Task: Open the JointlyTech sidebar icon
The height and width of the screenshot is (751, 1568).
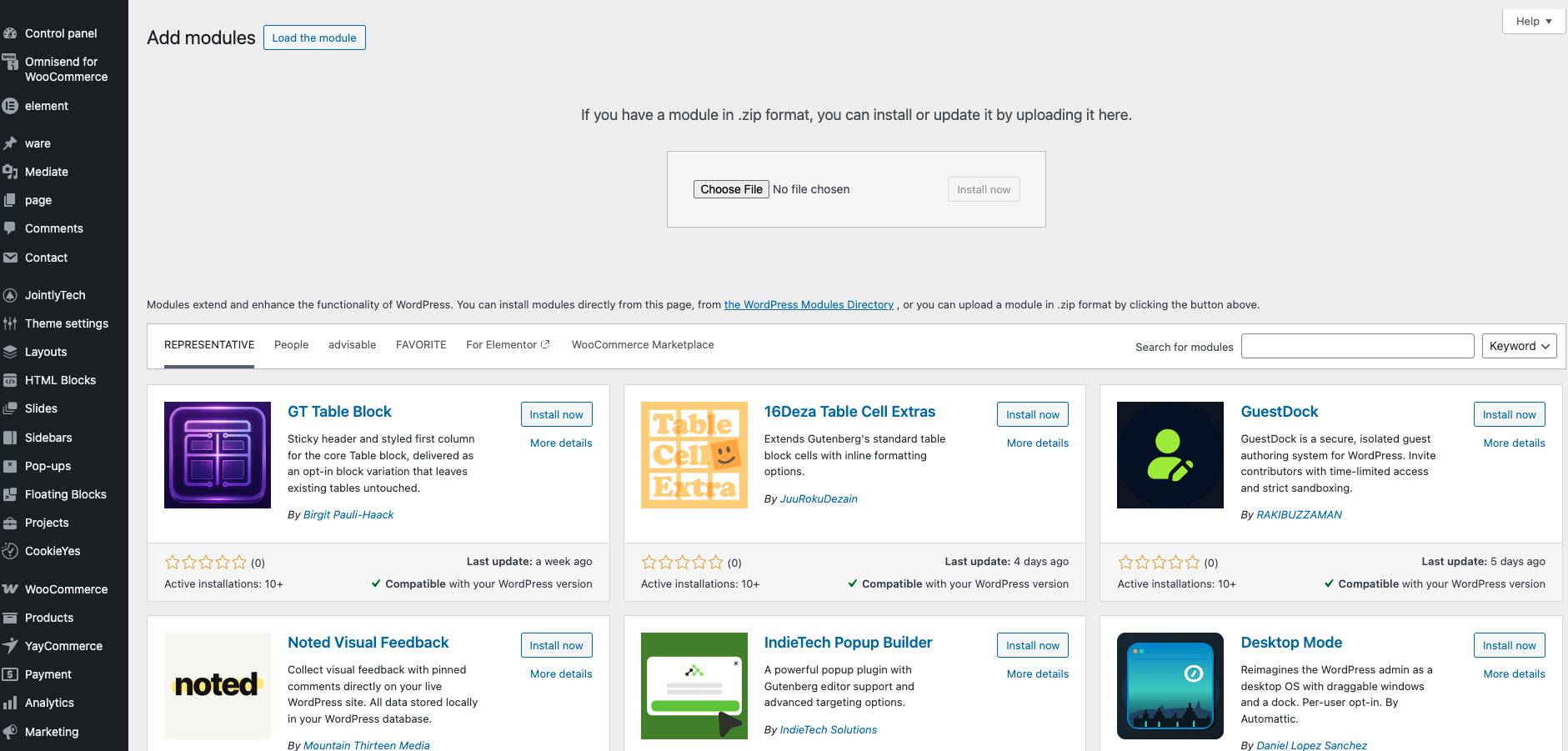Action: [x=10, y=295]
